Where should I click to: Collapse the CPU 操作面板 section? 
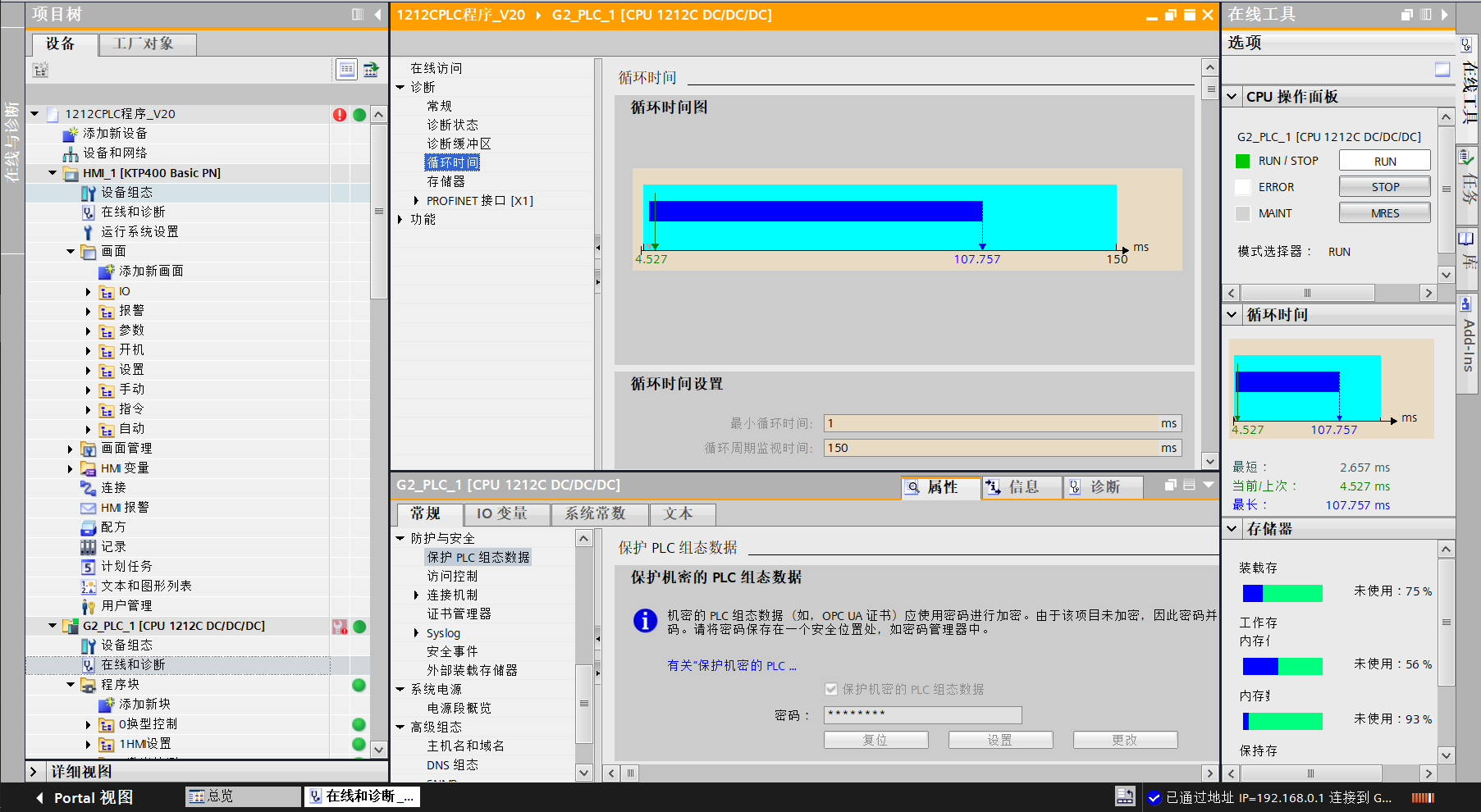(x=1232, y=97)
